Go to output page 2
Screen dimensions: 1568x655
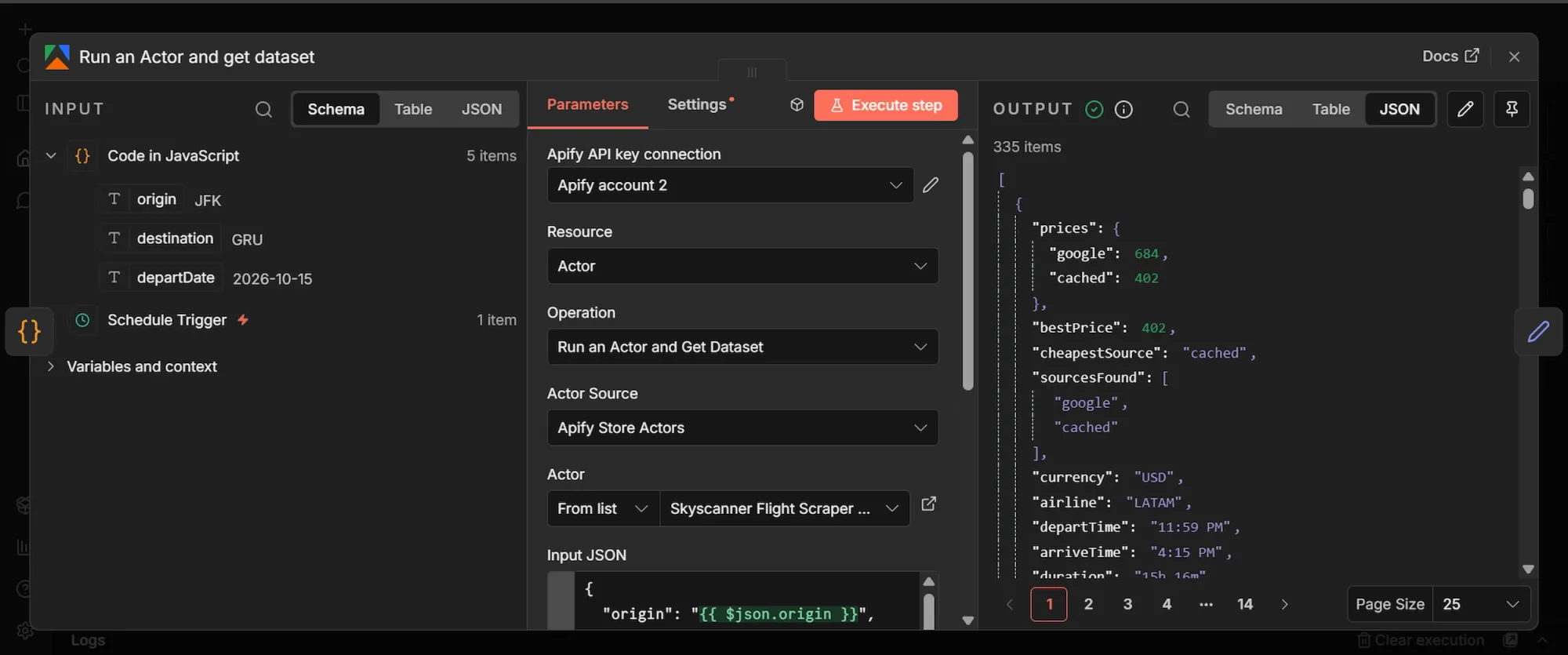pos(1088,604)
